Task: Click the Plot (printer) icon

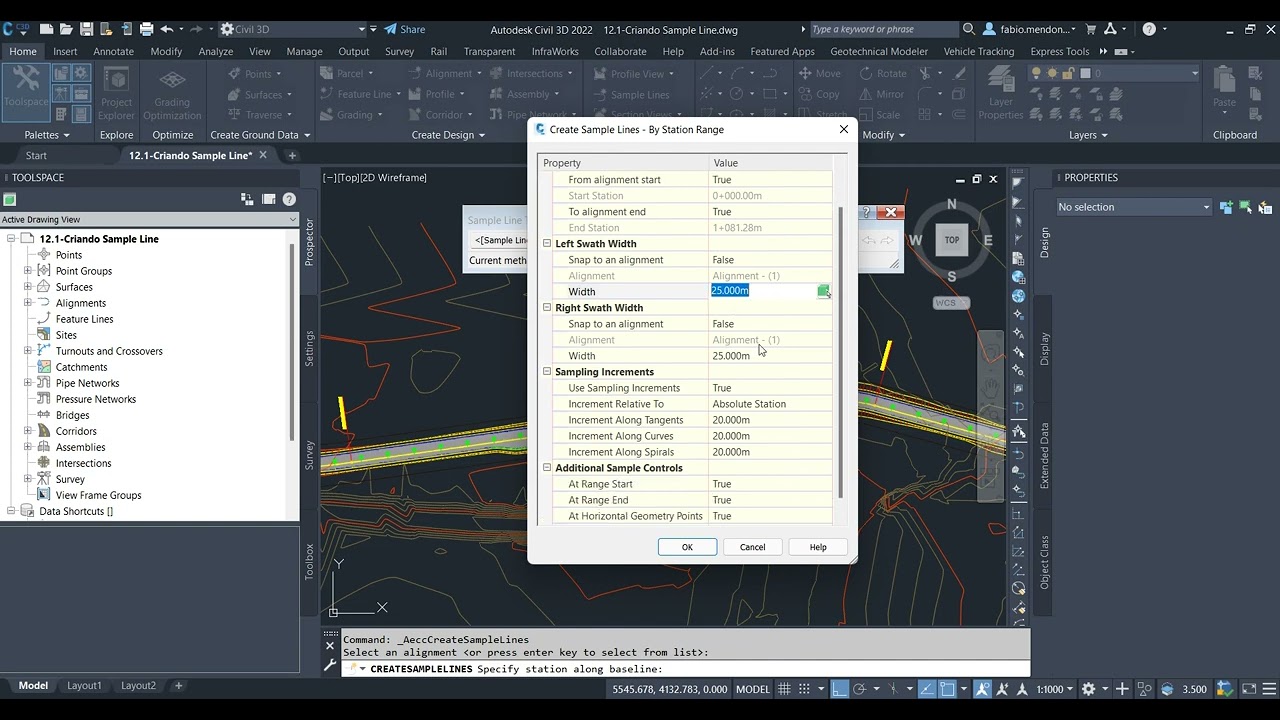Action: click(147, 29)
